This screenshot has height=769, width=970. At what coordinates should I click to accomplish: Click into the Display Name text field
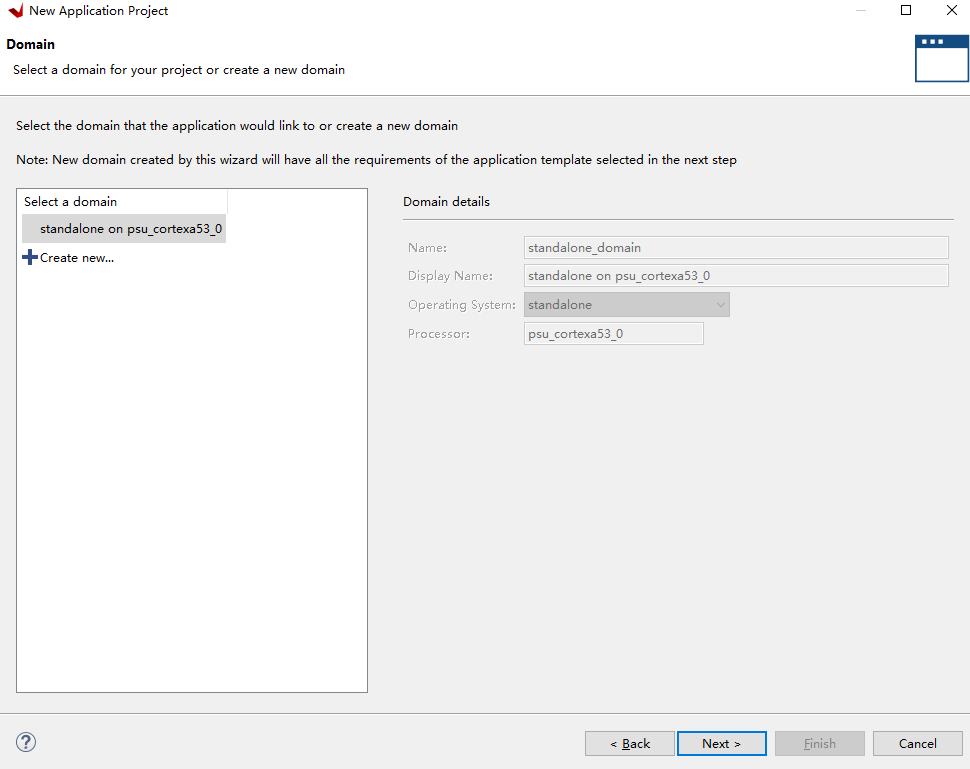[736, 276]
